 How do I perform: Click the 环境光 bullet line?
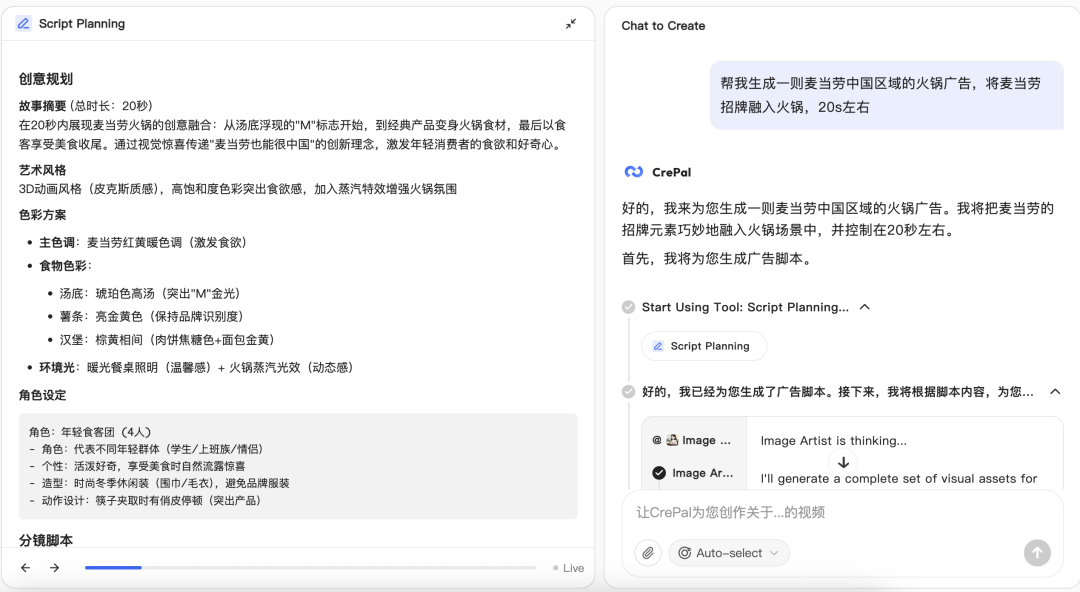tap(196, 367)
